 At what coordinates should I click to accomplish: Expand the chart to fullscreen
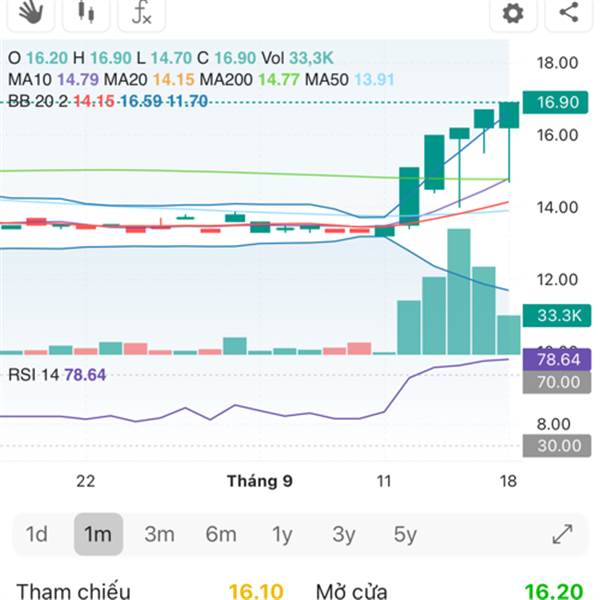pos(563,534)
